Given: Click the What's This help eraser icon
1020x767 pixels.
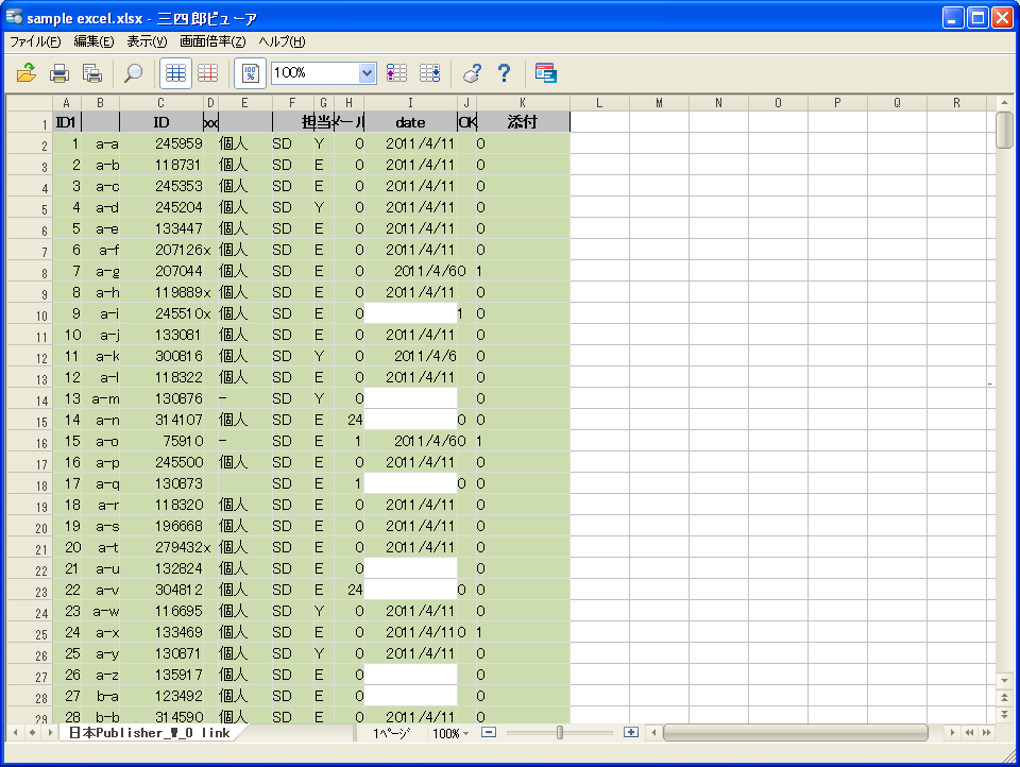Looking at the screenshot, I should coord(472,73).
